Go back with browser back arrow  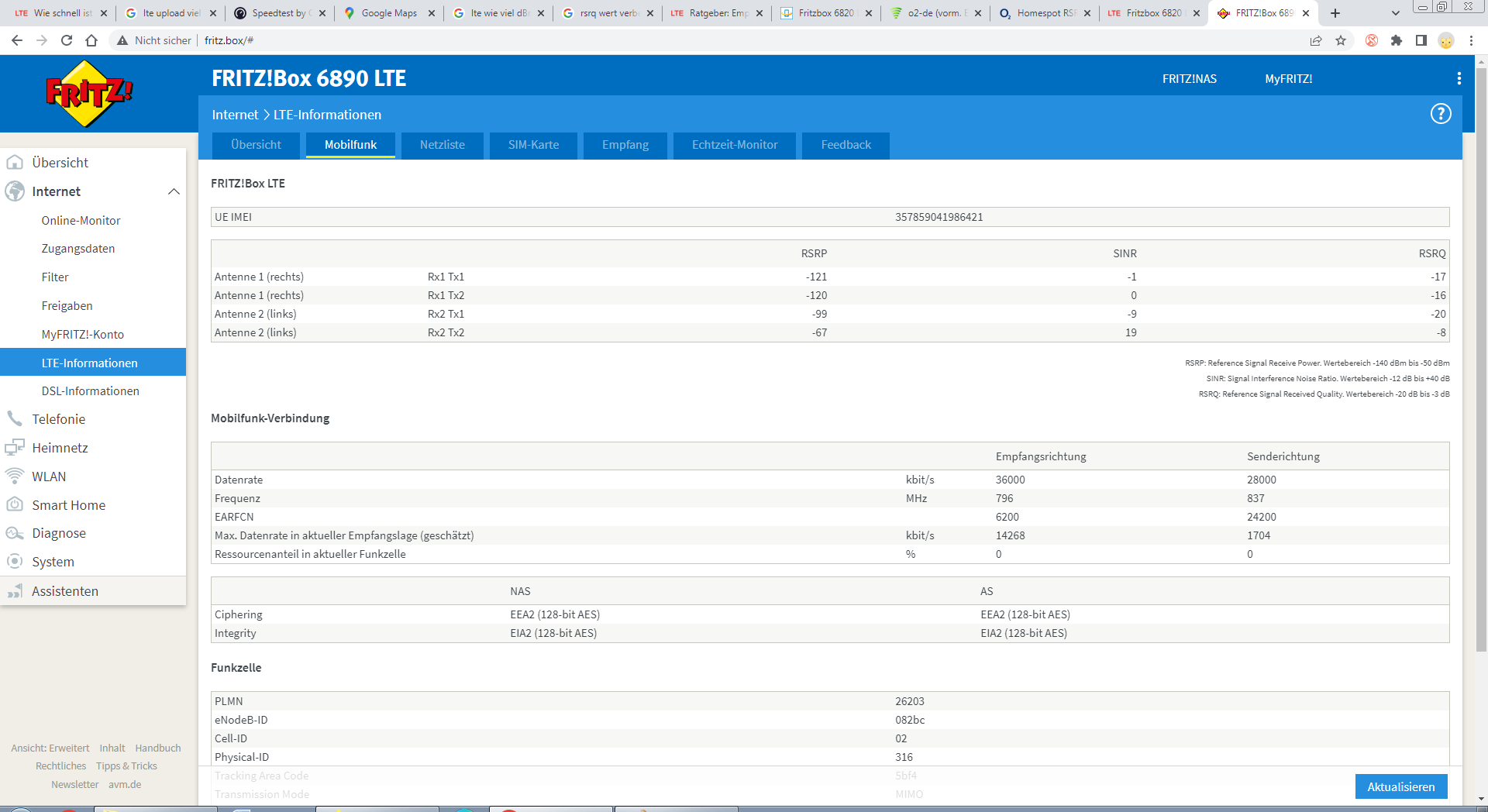(x=17, y=40)
